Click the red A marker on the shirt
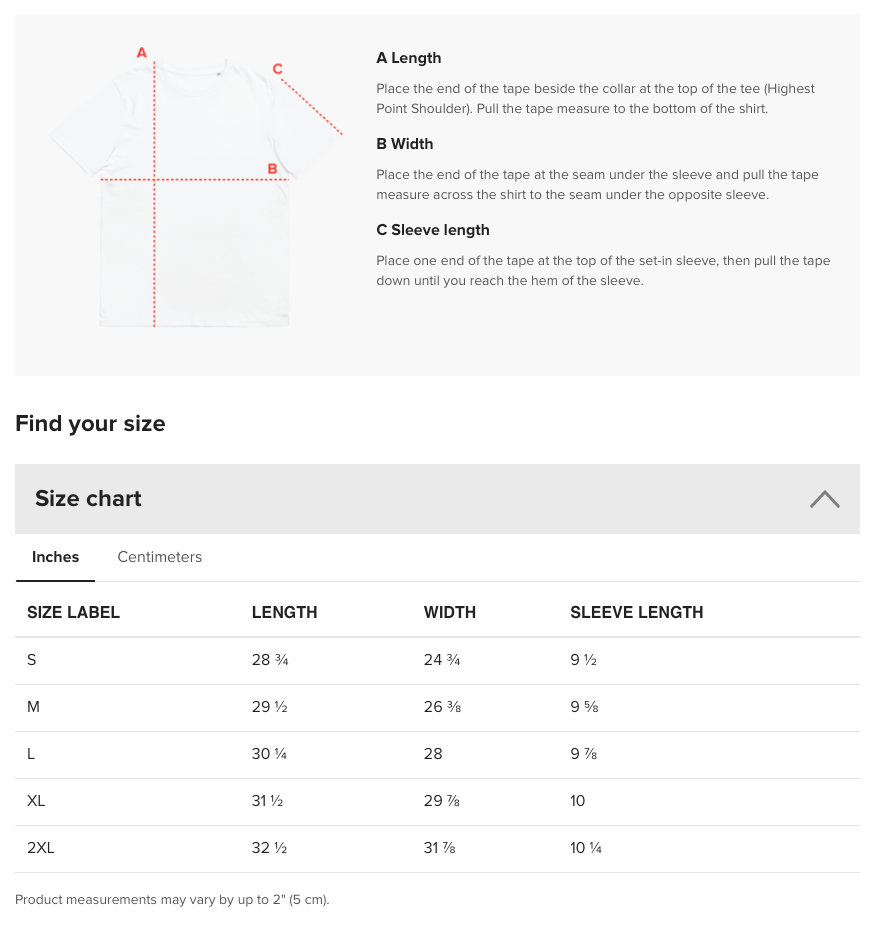Image resolution: width=877 pixels, height=929 pixels. coord(142,52)
